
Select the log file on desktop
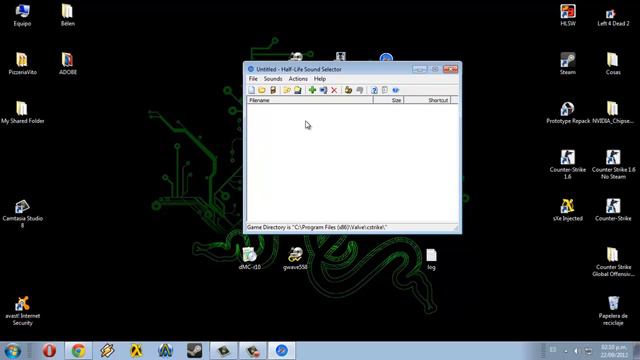tap(431, 259)
